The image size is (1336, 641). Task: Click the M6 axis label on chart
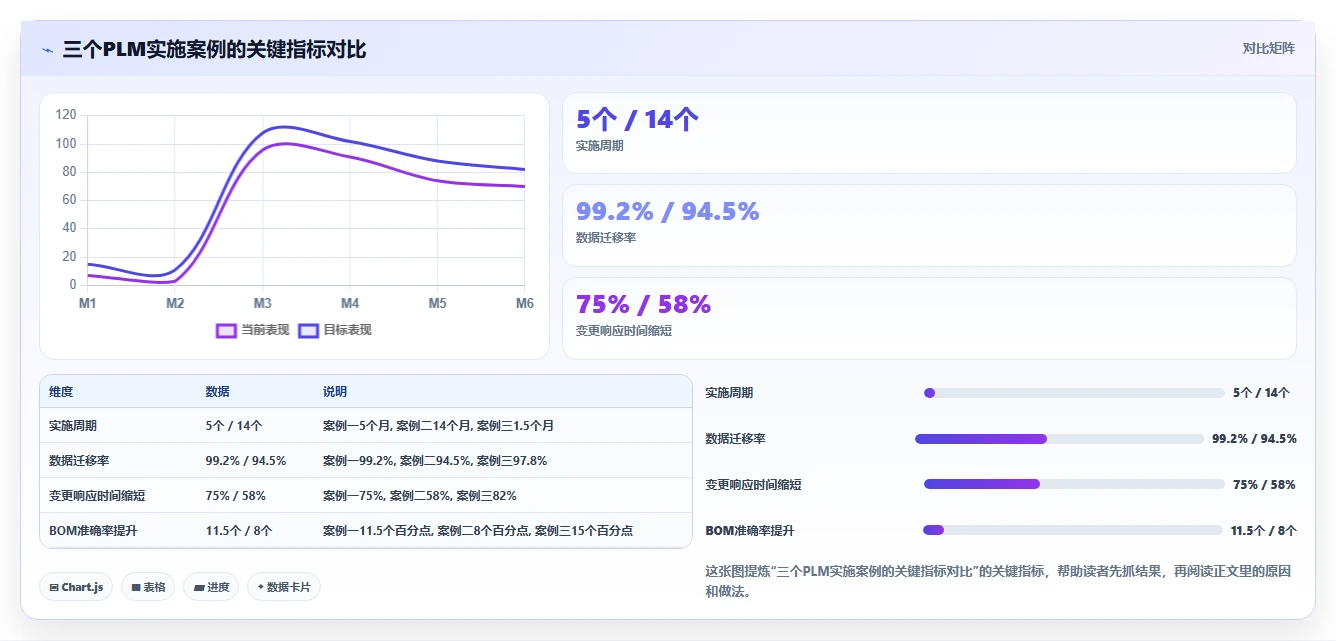click(x=524, y=303)
